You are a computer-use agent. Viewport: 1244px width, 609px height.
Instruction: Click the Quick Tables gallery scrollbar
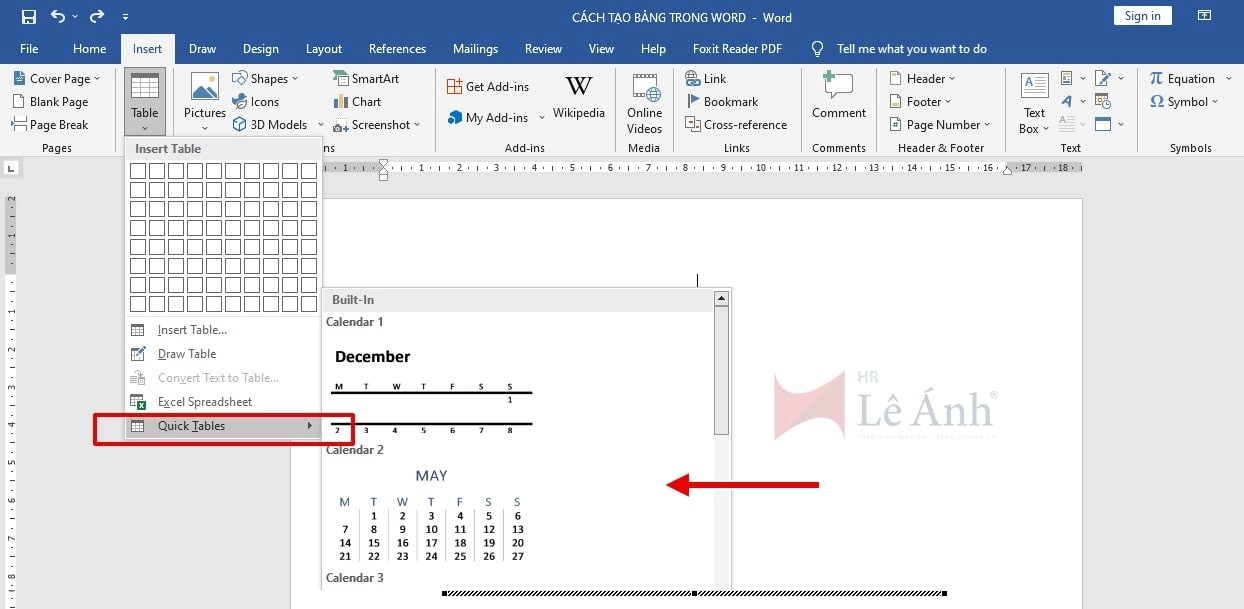[x=721, y=370]
